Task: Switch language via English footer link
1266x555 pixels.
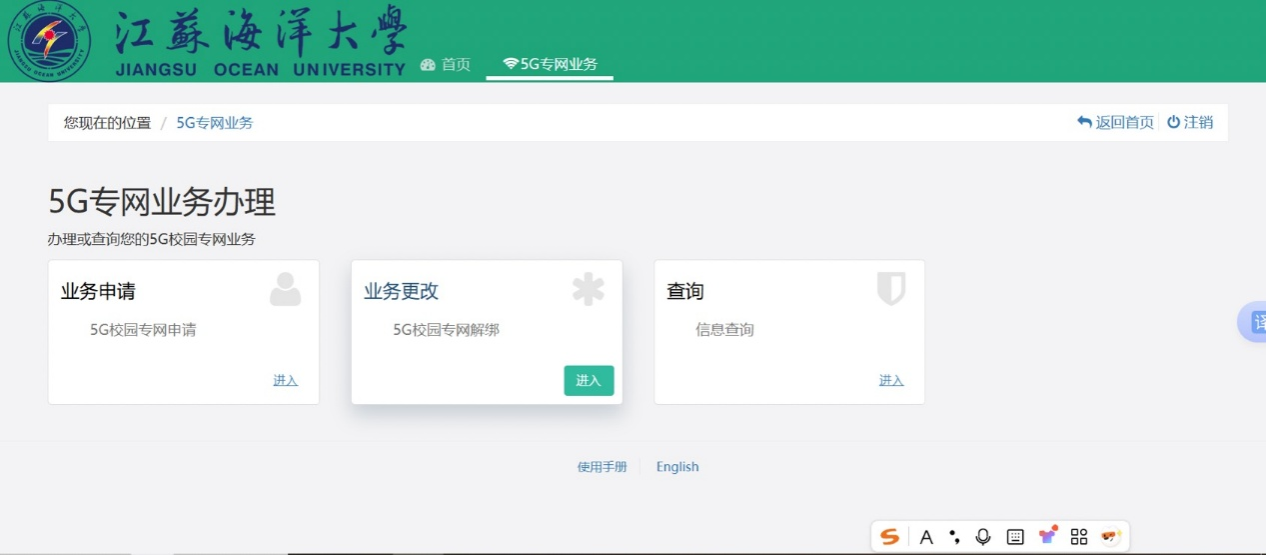Action: click(x=677, y=467)
